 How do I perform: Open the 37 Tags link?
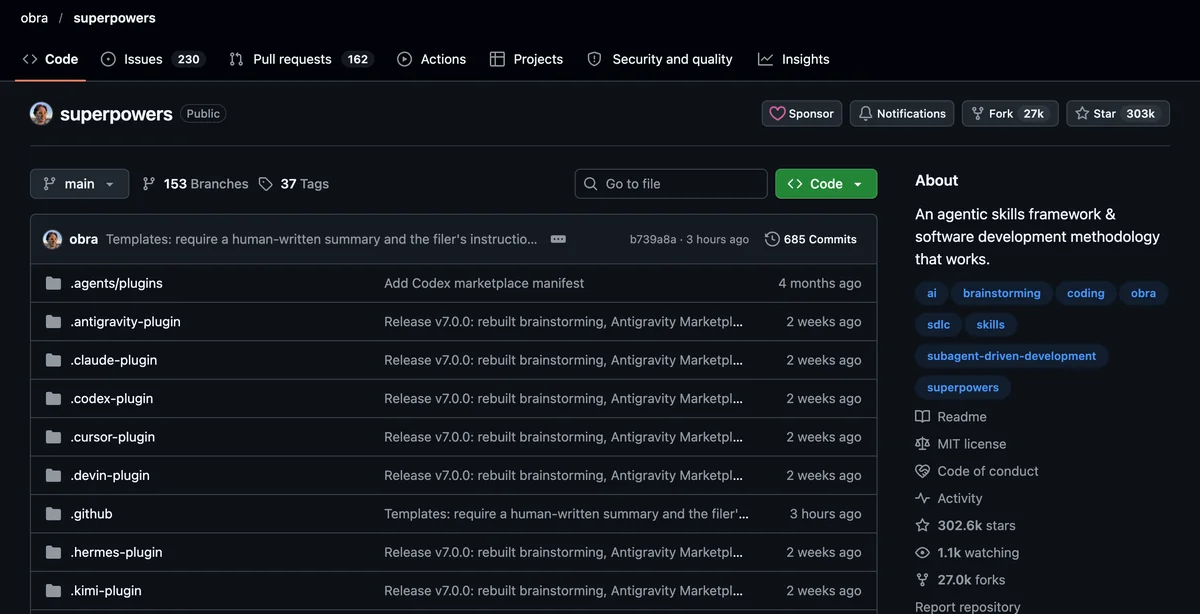tap(293, 184)
